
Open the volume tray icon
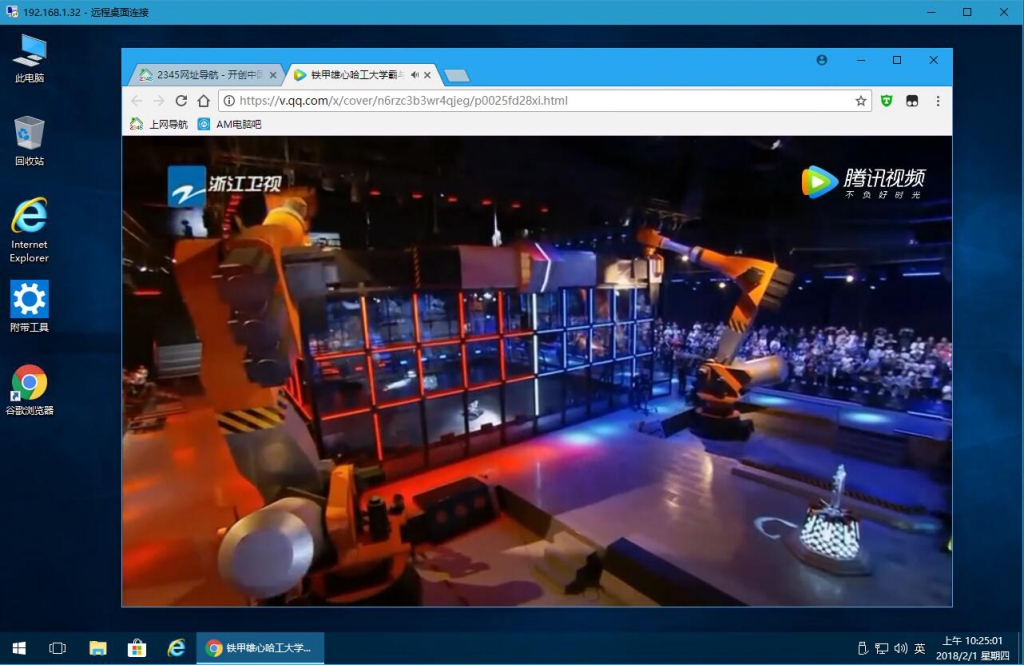point(901,648)
